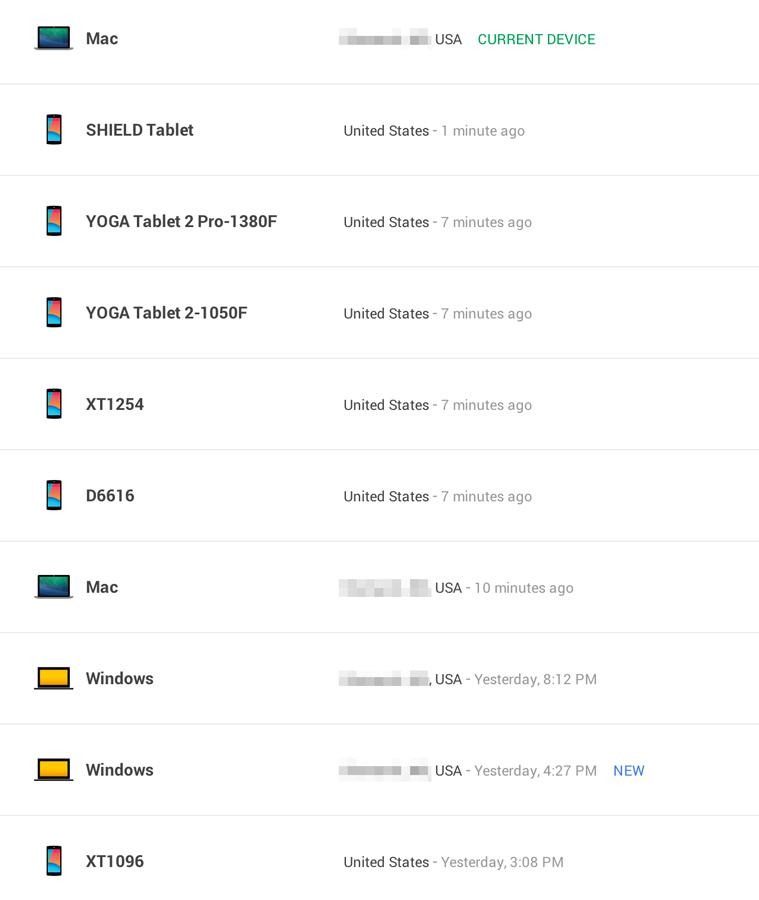Click yellow laptop icon for Windows 4:27 PM
The image size is (759, 900).
coord(53,769)
